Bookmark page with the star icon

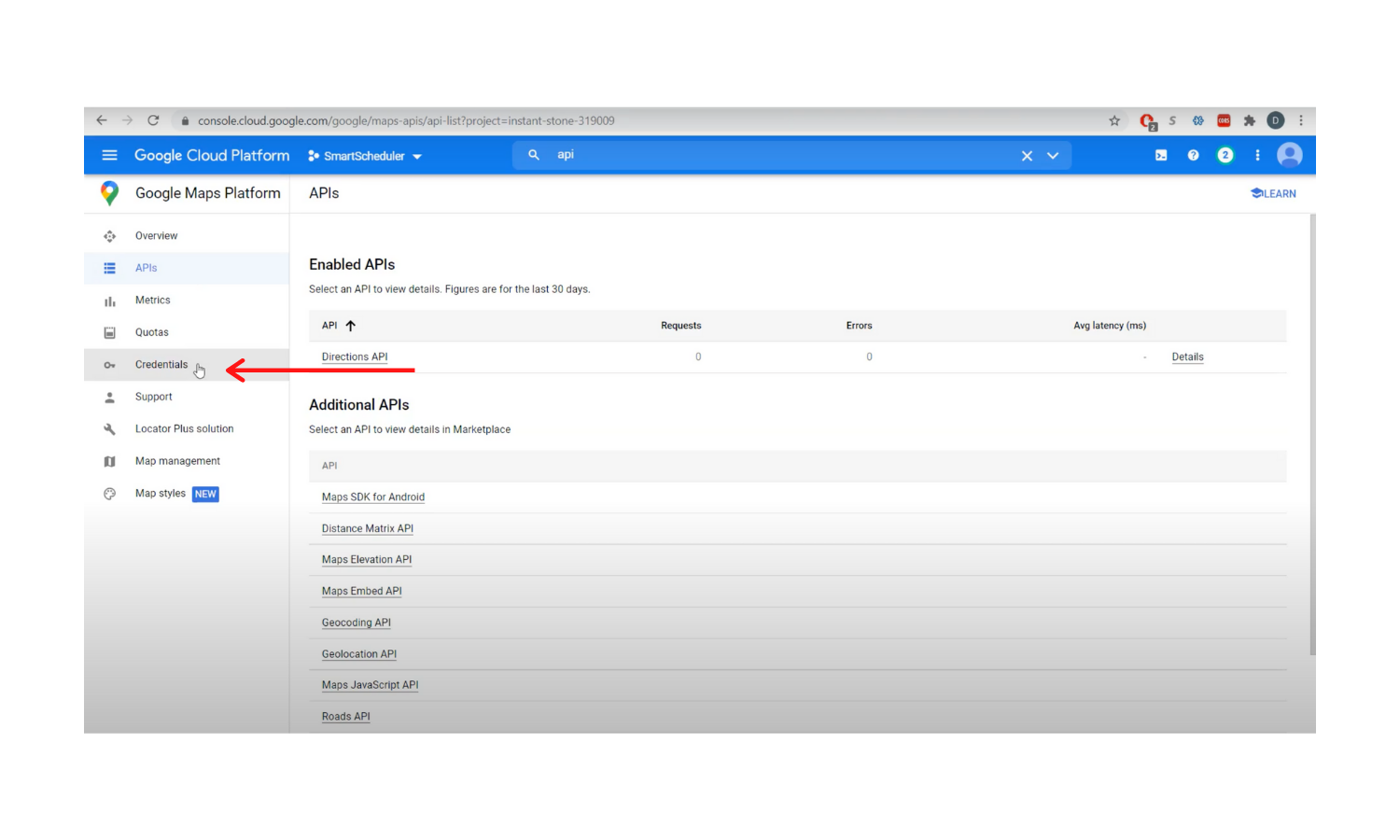click(1114, 121)
